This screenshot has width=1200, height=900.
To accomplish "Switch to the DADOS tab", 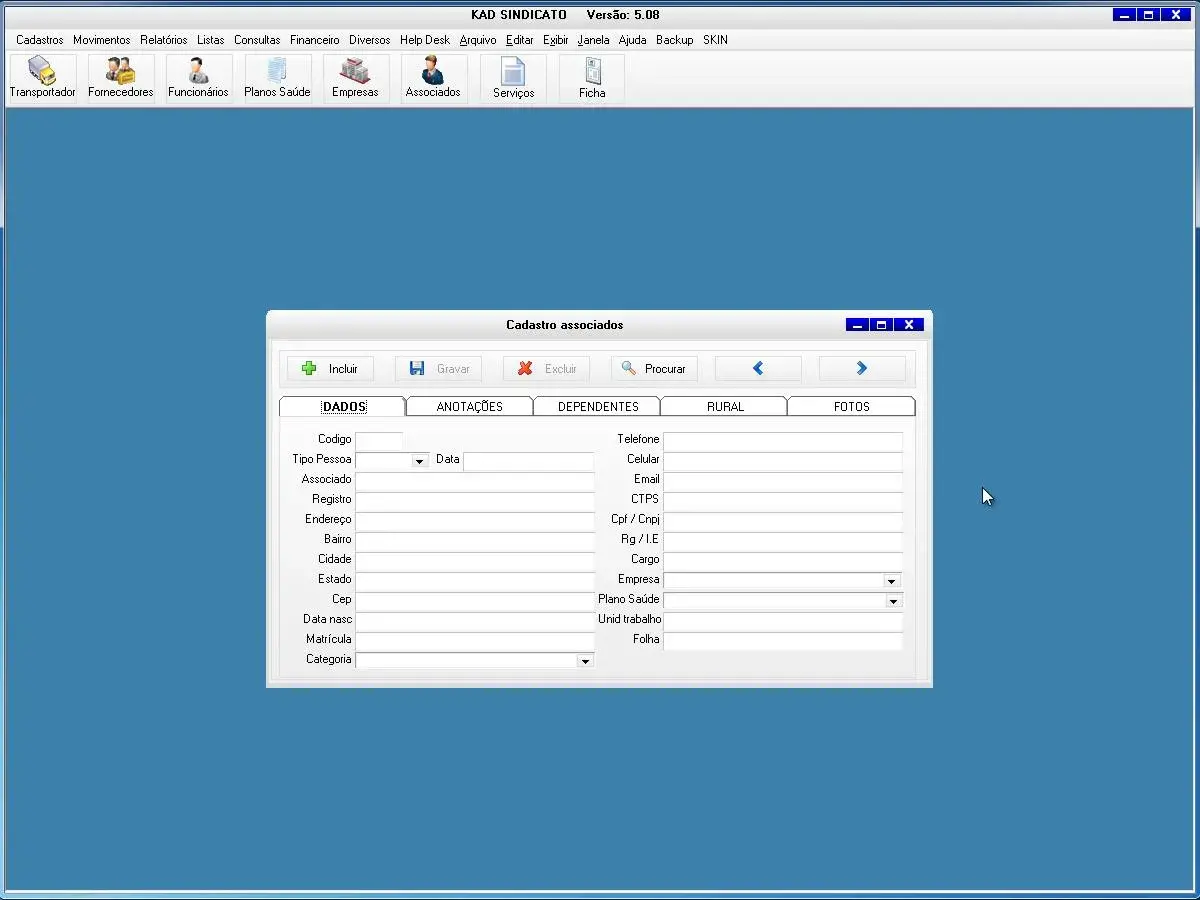I will [343, 407].
